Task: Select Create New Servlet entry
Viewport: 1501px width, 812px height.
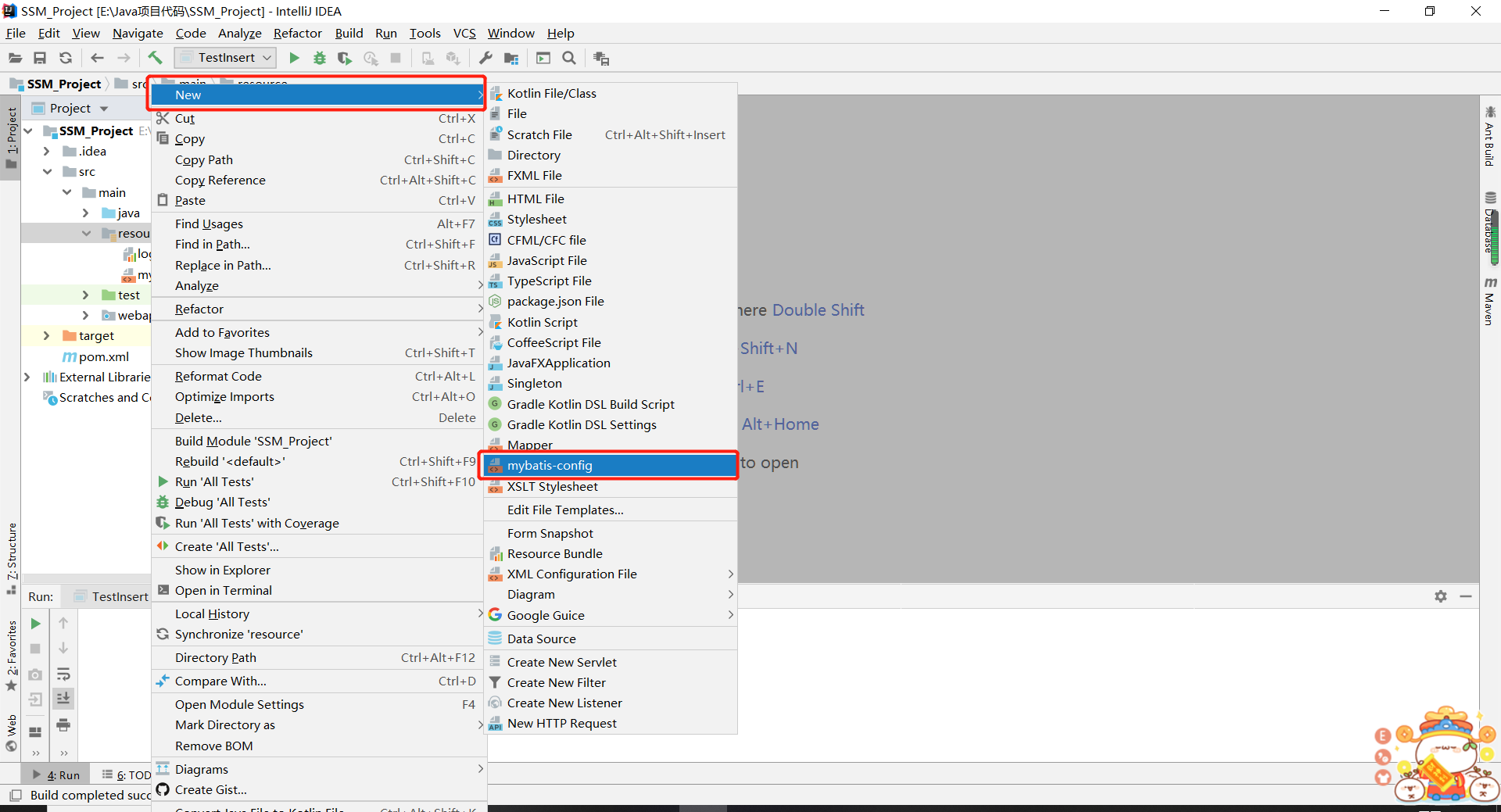Action: click(611, 662)
